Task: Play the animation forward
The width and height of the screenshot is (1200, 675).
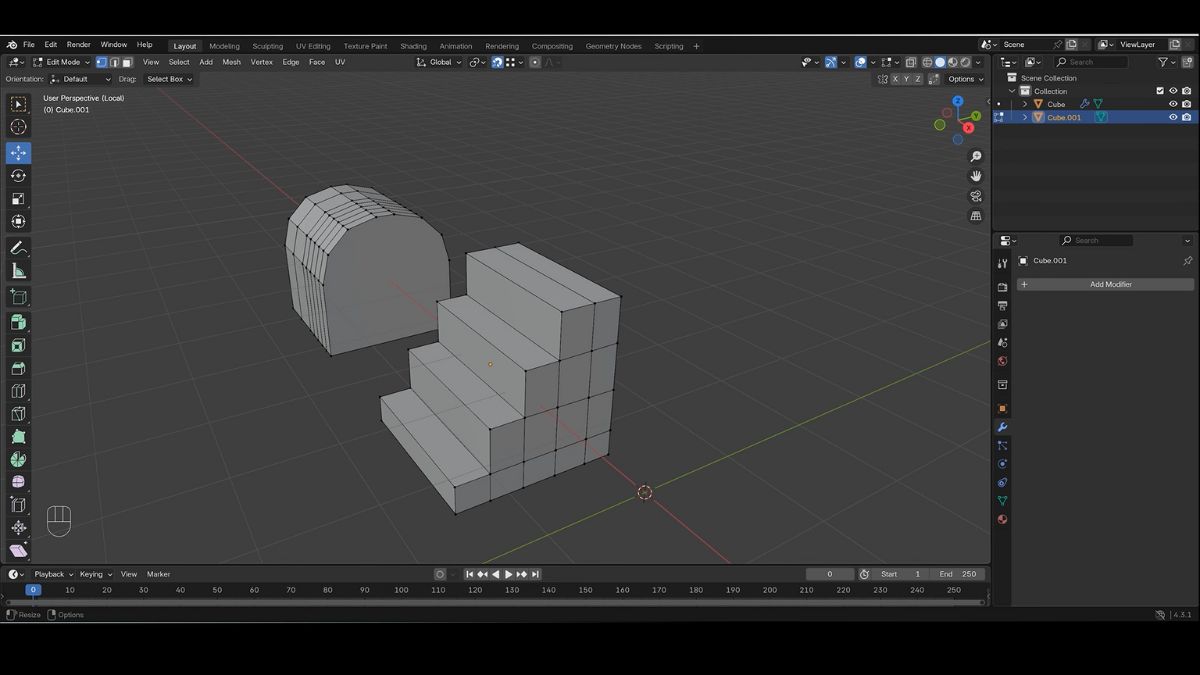Action: 509,574
